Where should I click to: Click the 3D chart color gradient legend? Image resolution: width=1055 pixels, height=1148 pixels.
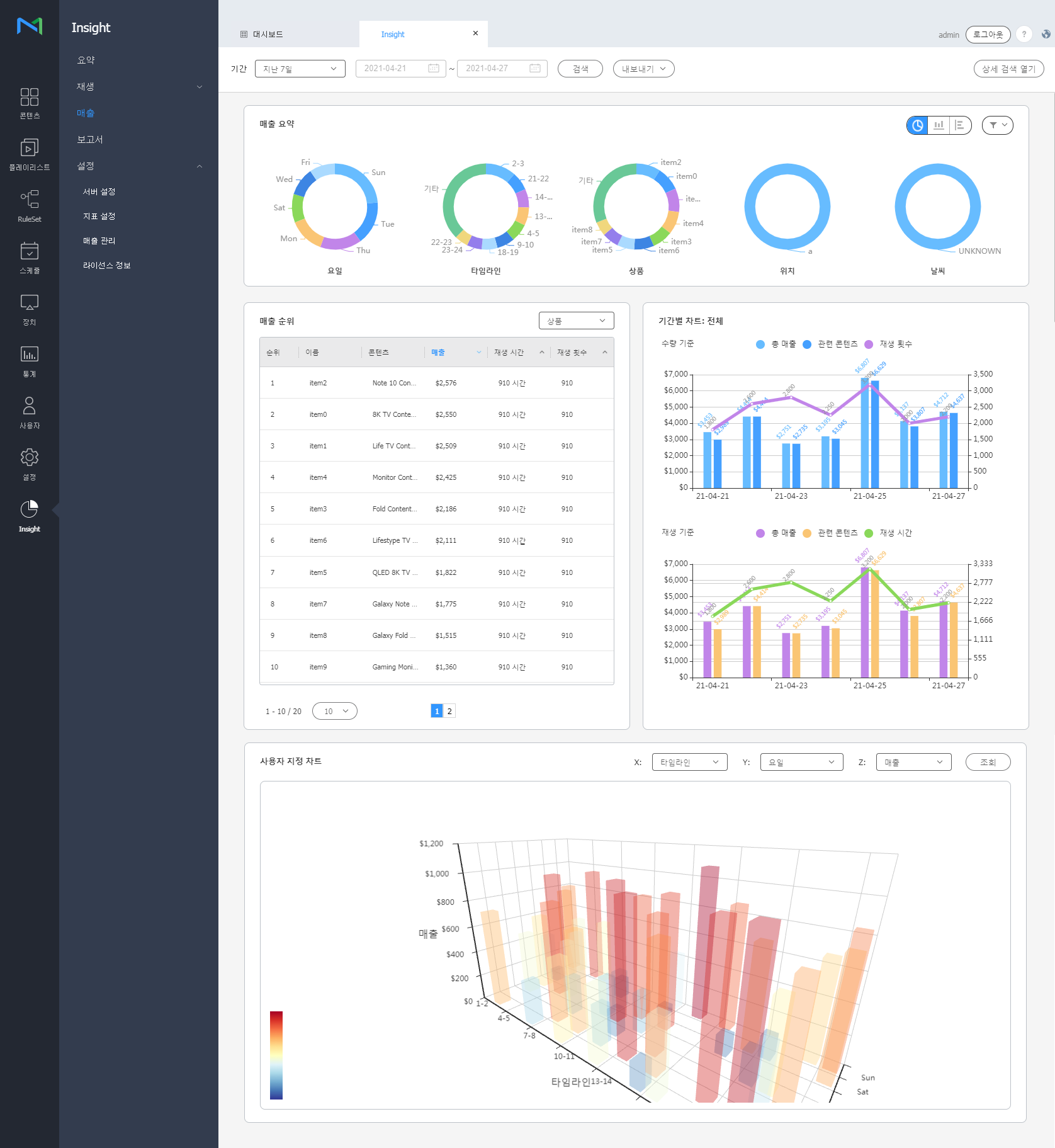pyautogui.click(x=276, y=1055)
